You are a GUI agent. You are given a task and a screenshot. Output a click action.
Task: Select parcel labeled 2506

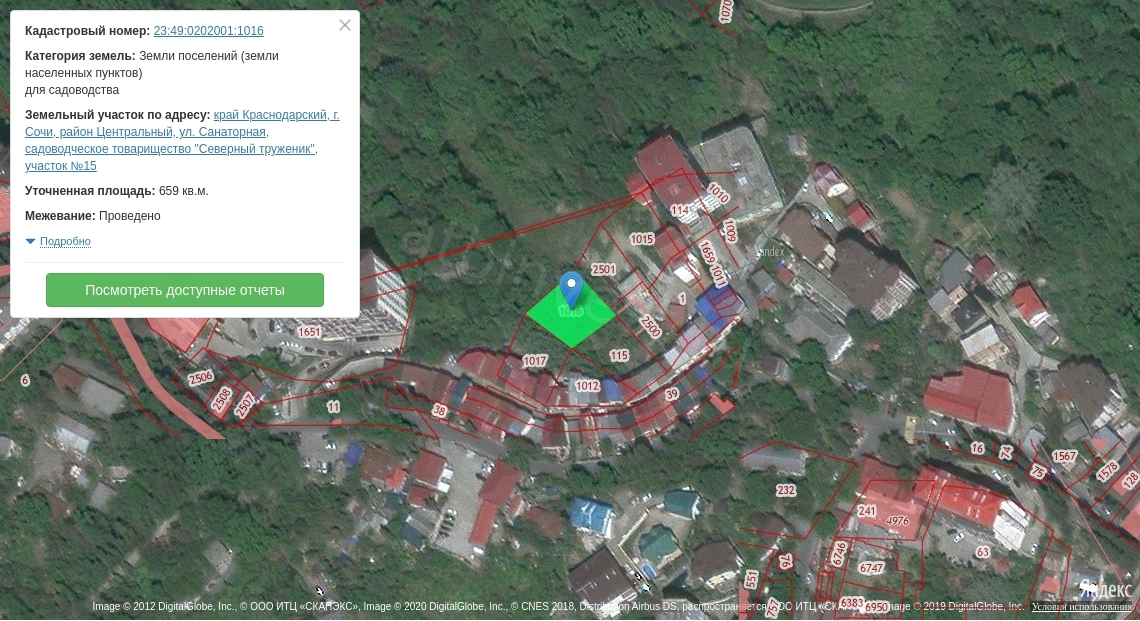(201, 377)
